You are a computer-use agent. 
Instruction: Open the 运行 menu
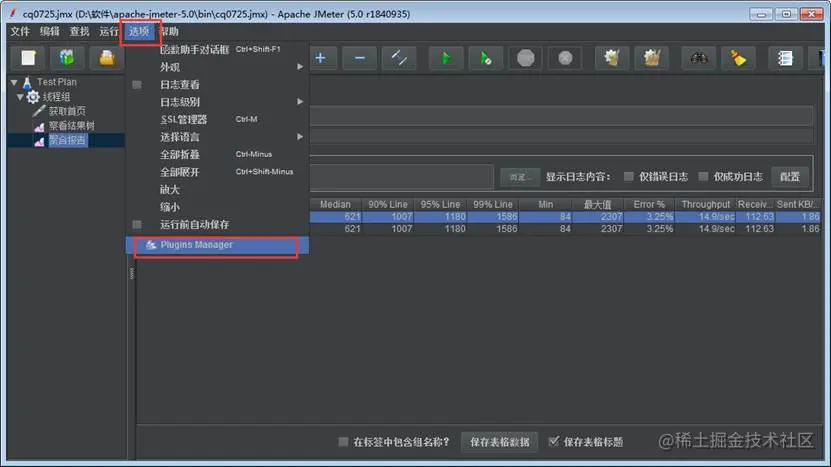click(109, 31)
